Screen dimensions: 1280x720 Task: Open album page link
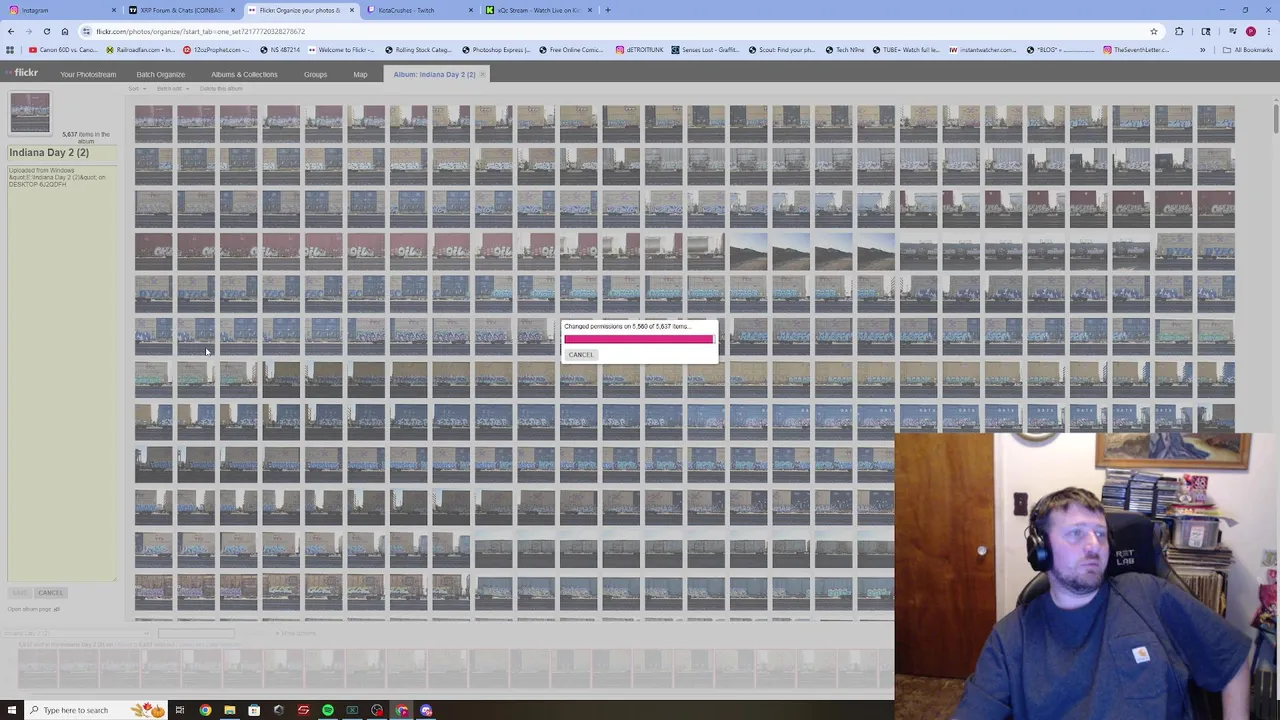[x=34, y=609]
